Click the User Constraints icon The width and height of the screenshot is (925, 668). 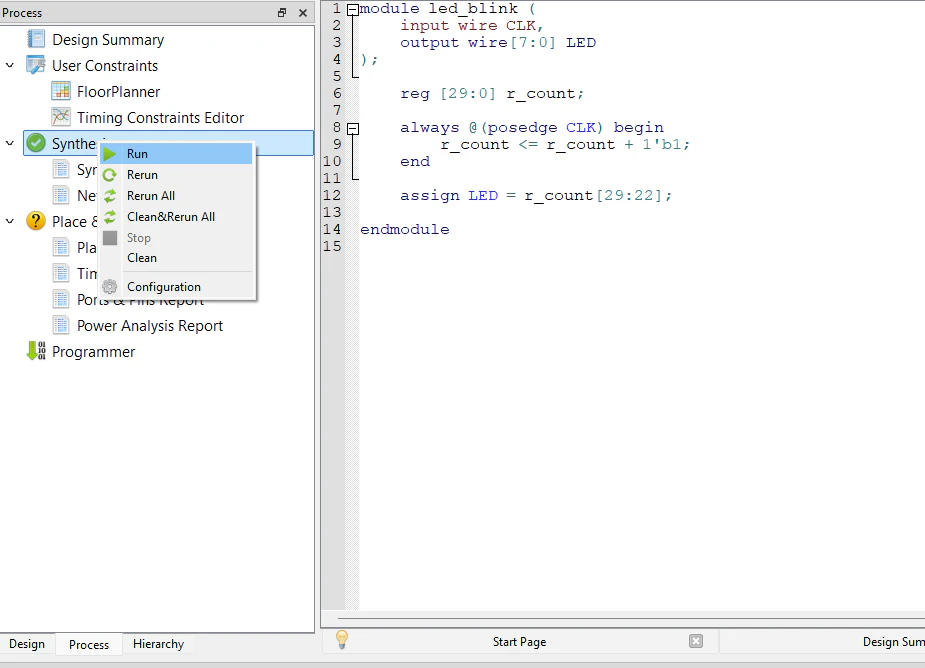[36, 65]
